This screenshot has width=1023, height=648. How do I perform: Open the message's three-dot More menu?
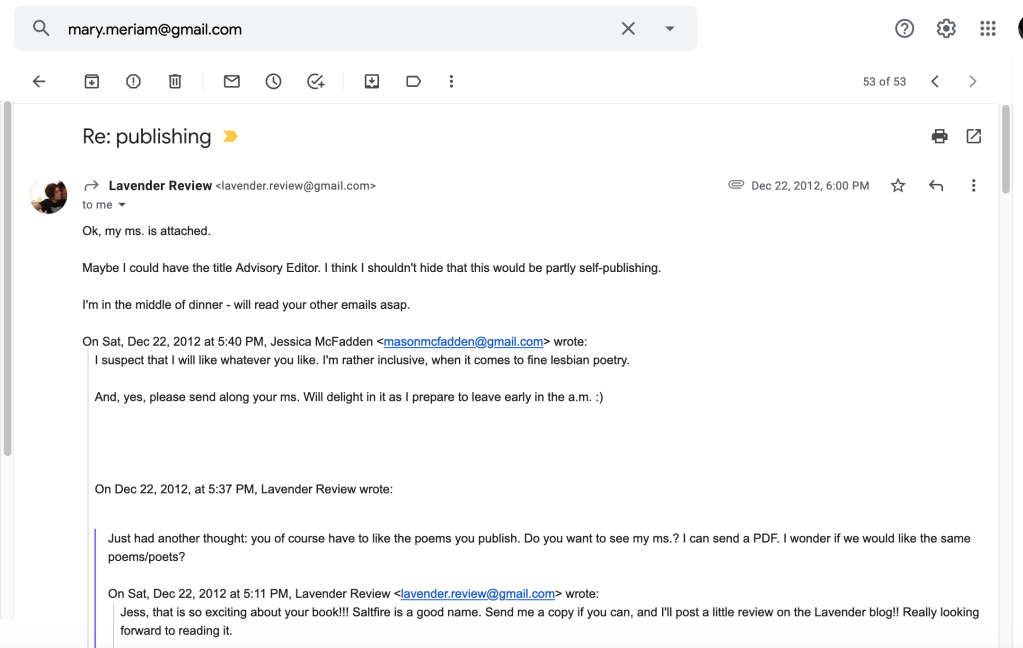973,186
